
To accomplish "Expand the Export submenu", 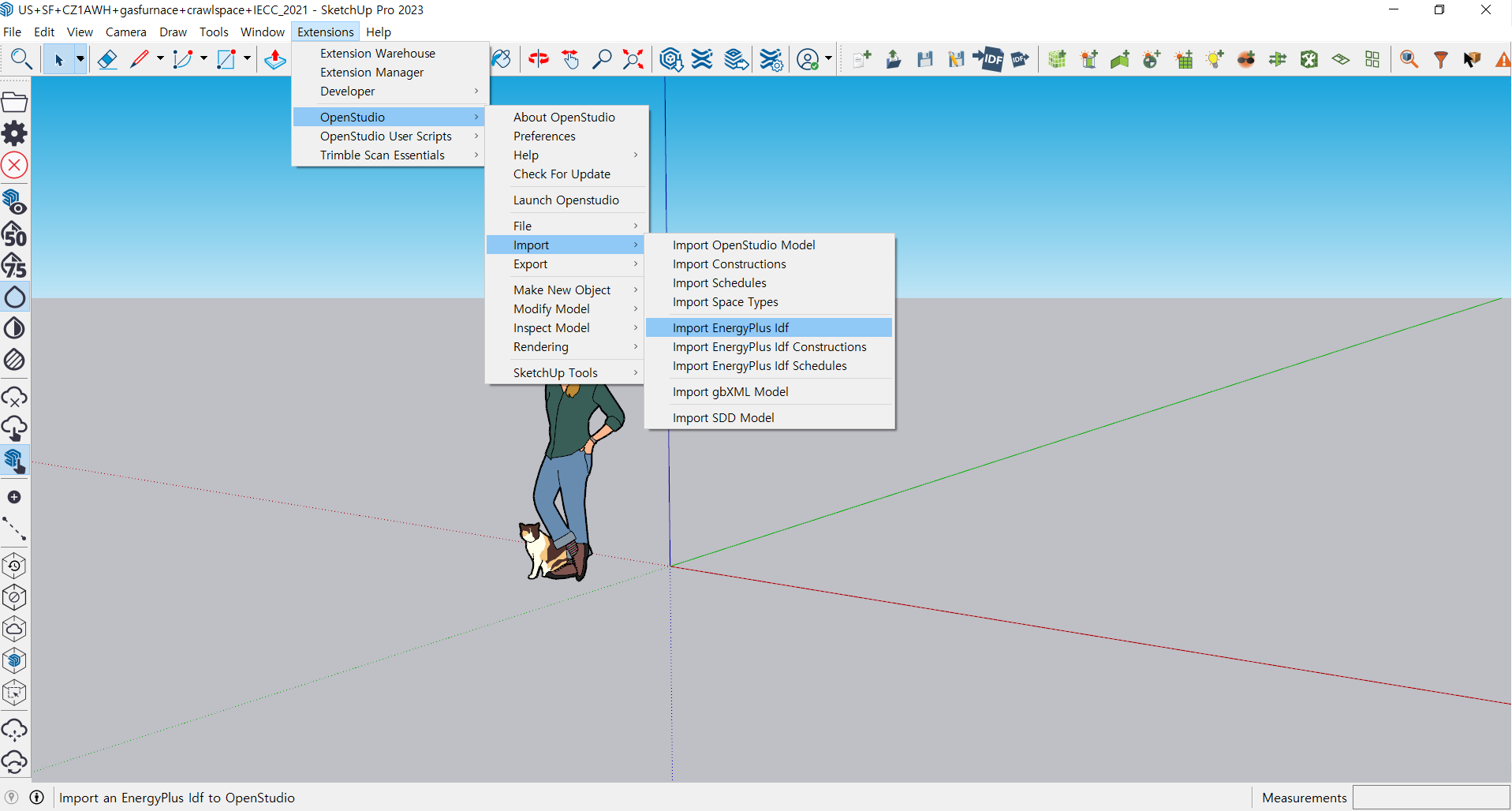I will pyautogui.click(x=565, y=264).
